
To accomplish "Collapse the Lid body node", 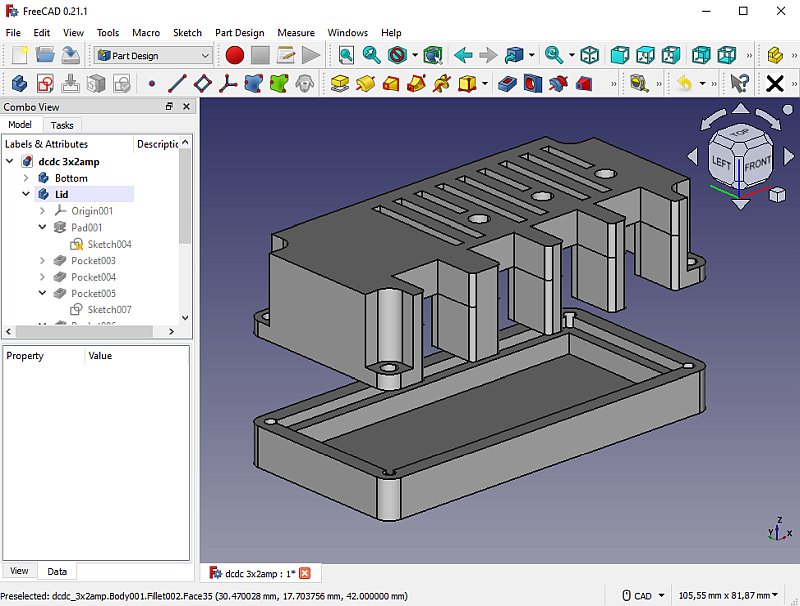I will click(26, 194).
